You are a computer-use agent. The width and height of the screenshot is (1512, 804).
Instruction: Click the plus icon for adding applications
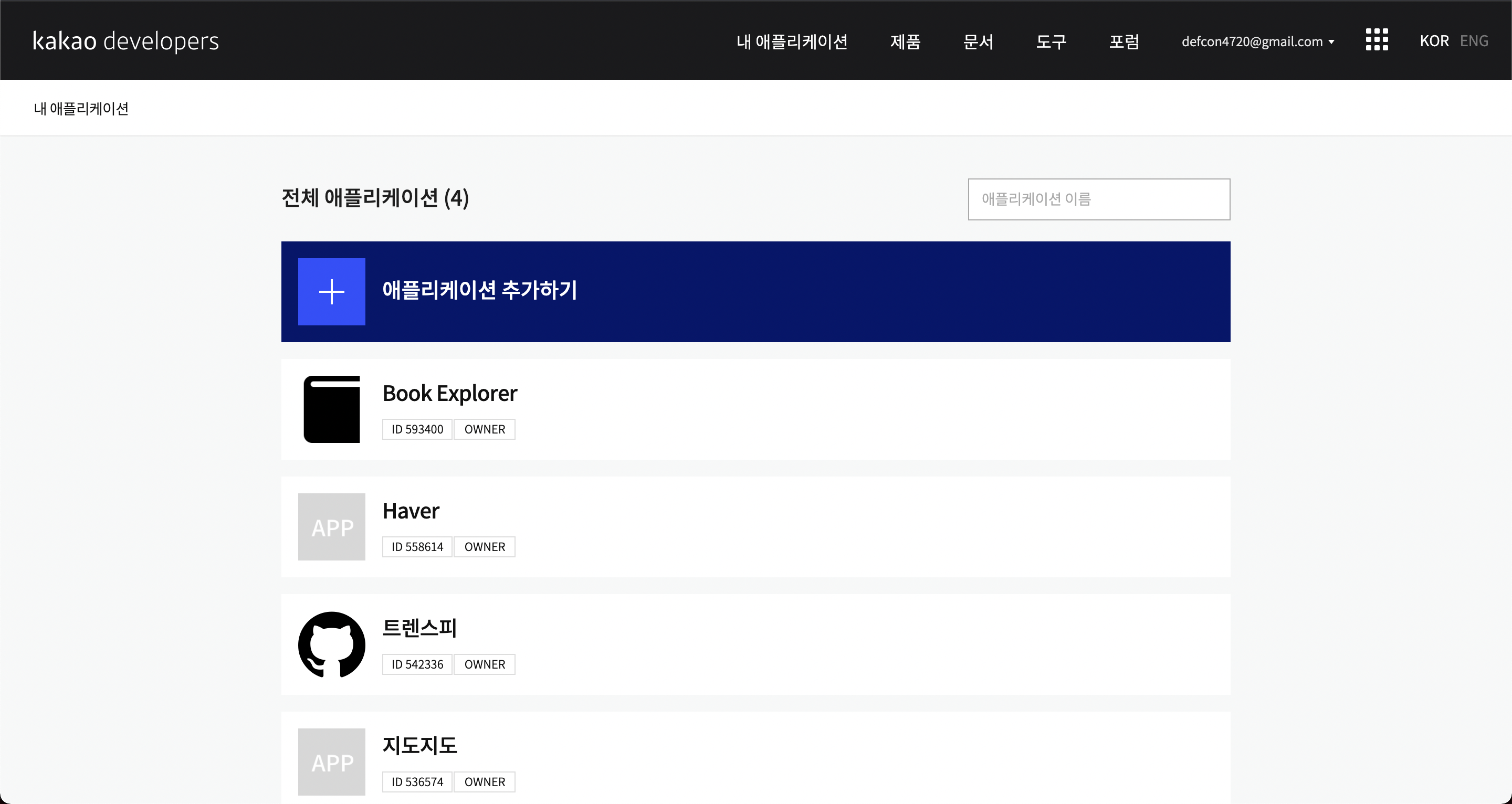(331, 291)
